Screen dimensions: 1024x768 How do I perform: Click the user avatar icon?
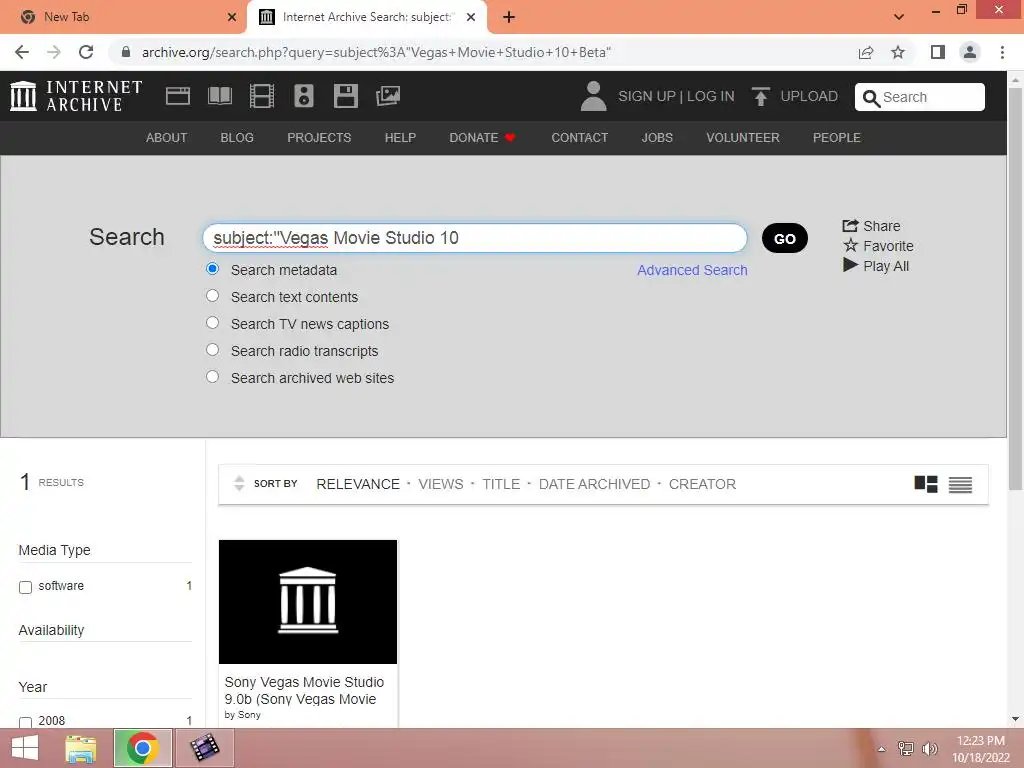594,96
